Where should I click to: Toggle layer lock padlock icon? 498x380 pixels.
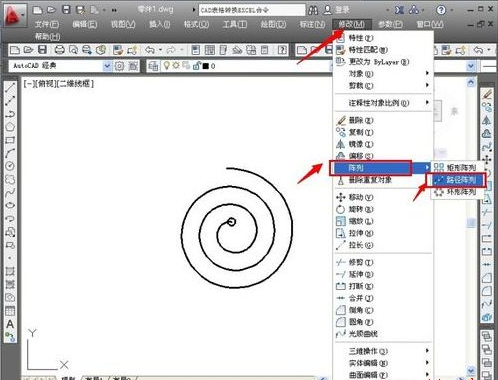pos(196,66)
